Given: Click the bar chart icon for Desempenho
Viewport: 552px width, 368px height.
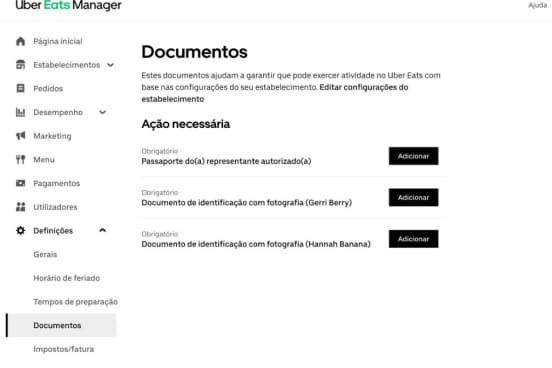Looking at the screenshot, I should click(20, 112).
